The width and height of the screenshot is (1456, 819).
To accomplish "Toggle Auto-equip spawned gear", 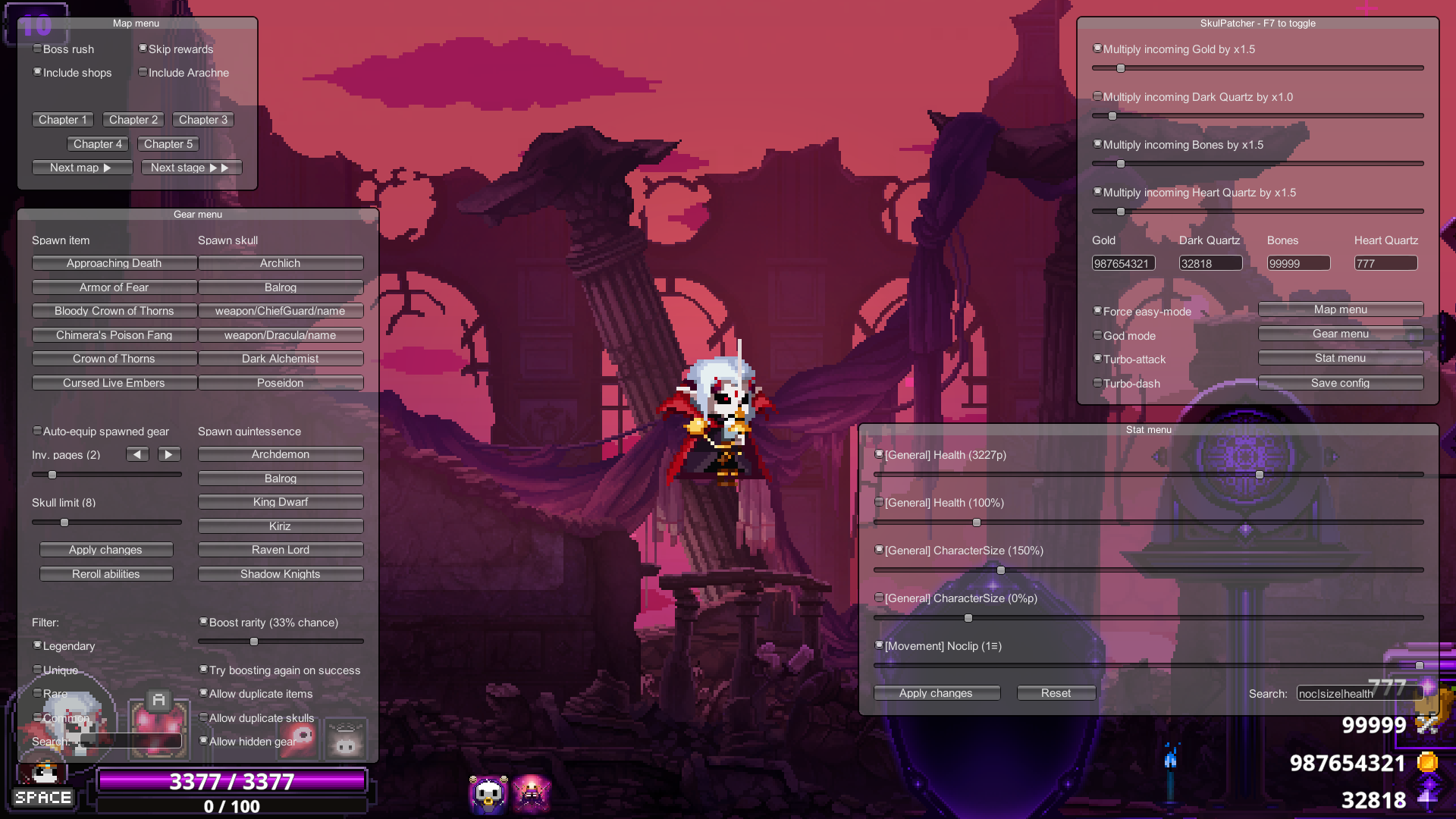I will (37, 431).
